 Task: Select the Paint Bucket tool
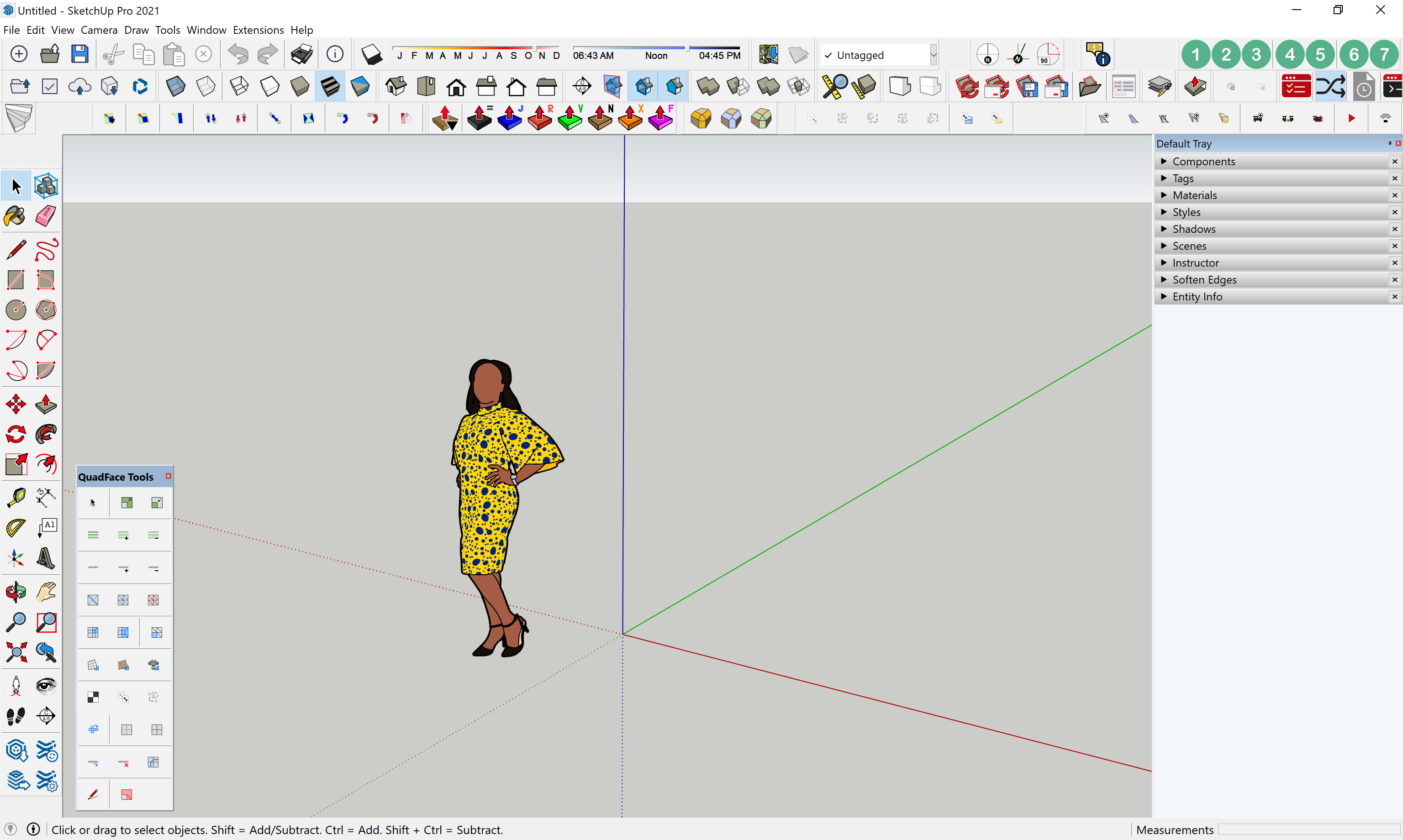(x=15, y=216)
